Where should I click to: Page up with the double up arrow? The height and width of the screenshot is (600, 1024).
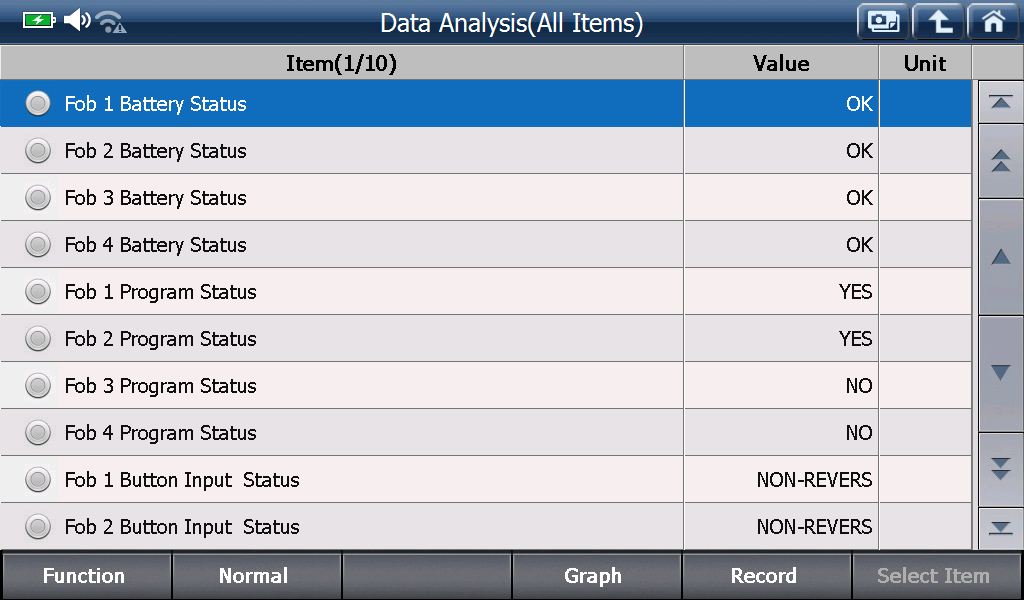1000,161
